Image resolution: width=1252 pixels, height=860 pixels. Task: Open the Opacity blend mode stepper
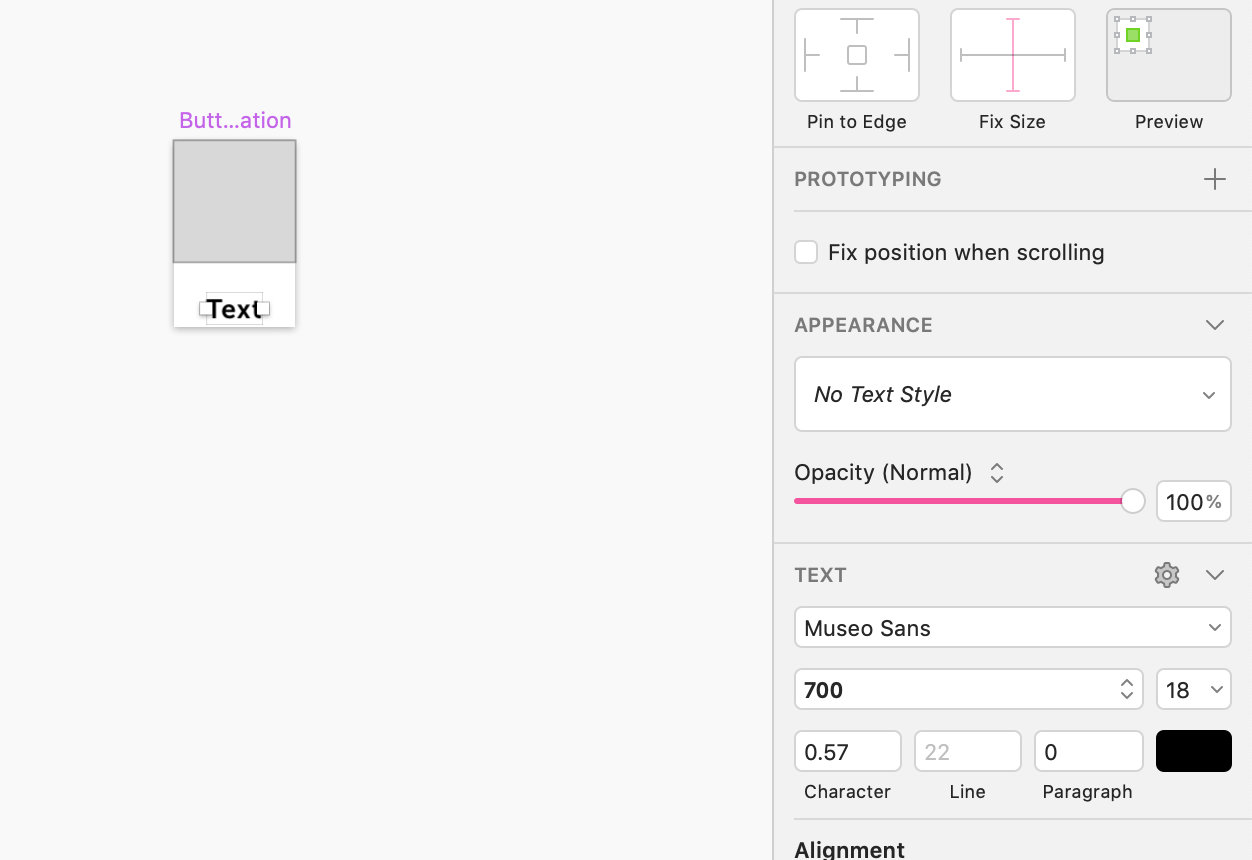pyautogui.click(x=996, y=472)
